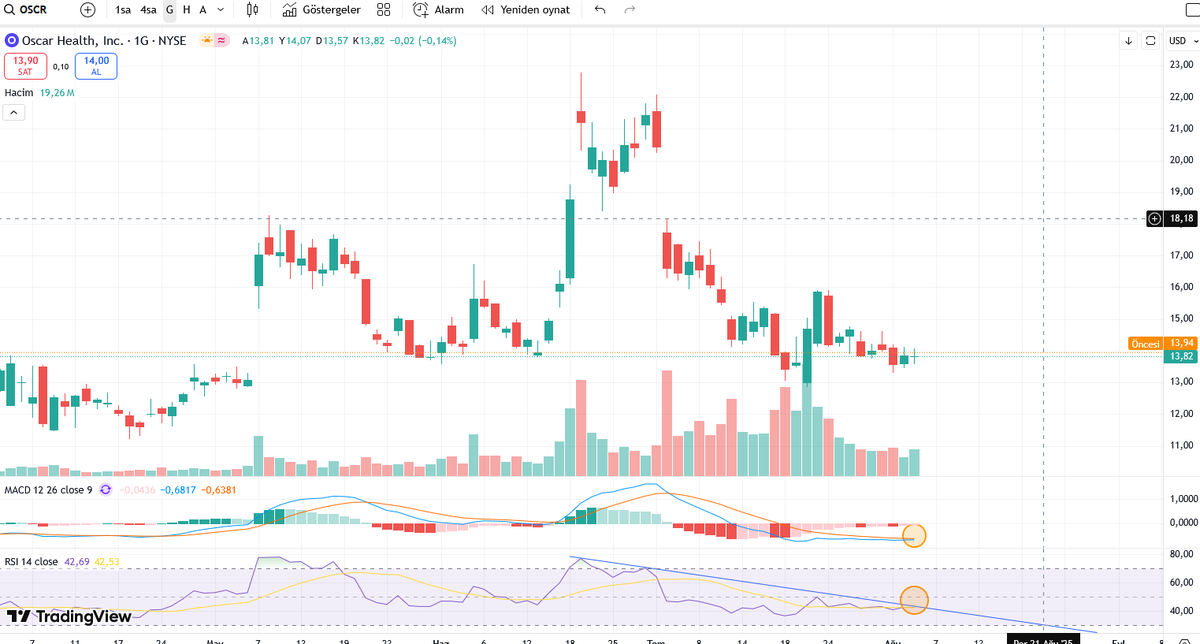Click the Hacim value 19,26 M

click(x=57, y=92)
